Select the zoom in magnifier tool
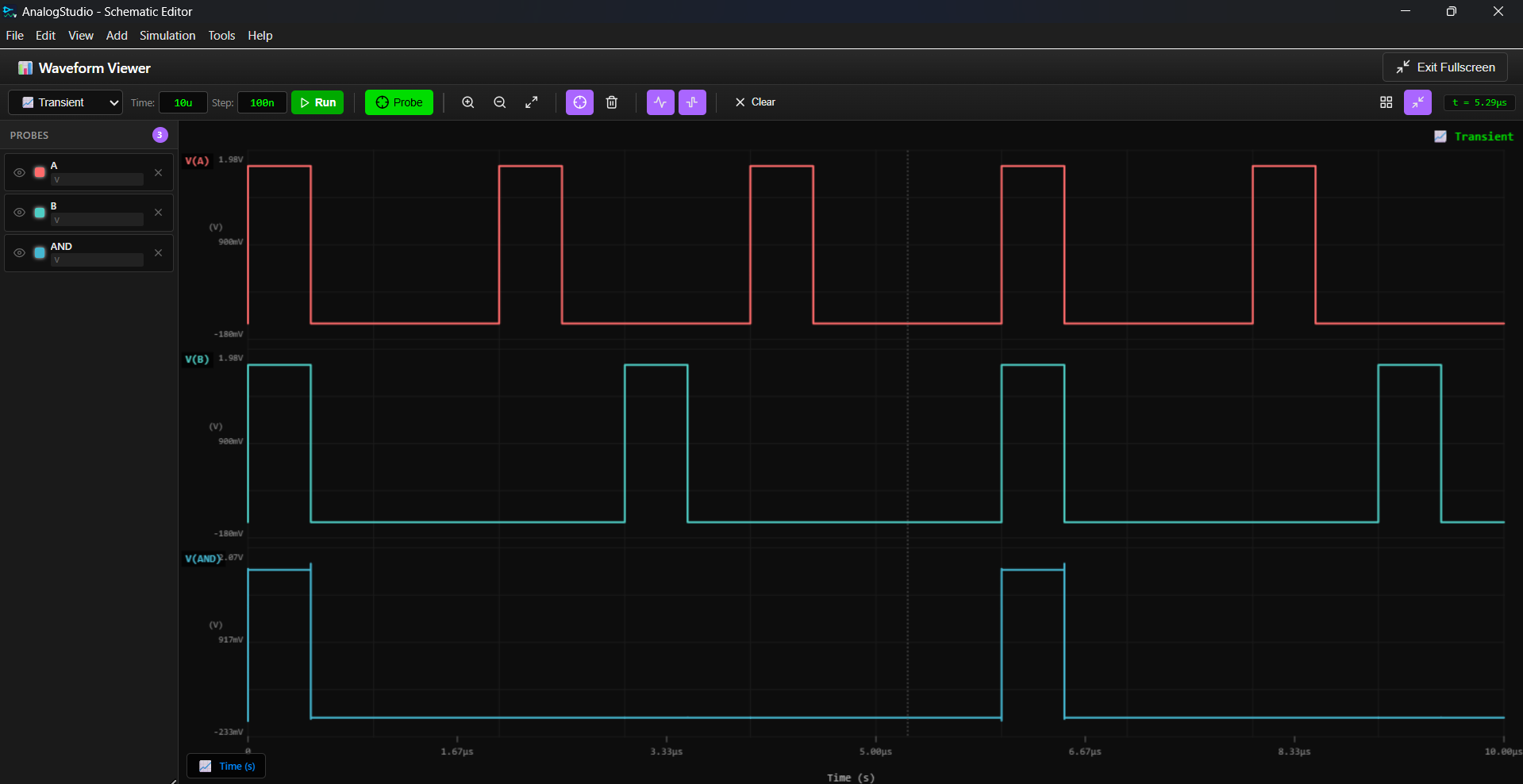Image resolution: width=1523 pixels, height=784 pixels. (x=467, y=102)
